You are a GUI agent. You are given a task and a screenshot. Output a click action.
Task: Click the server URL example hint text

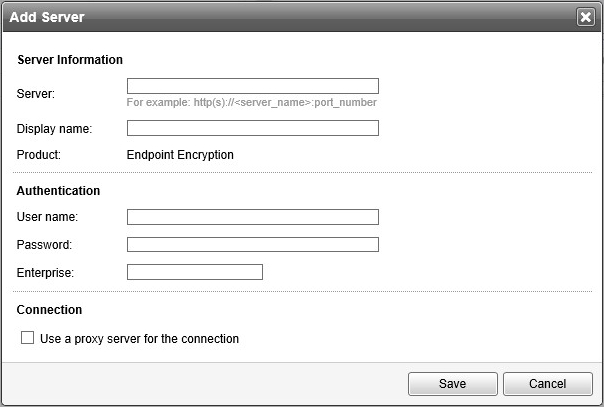(251, 102)
